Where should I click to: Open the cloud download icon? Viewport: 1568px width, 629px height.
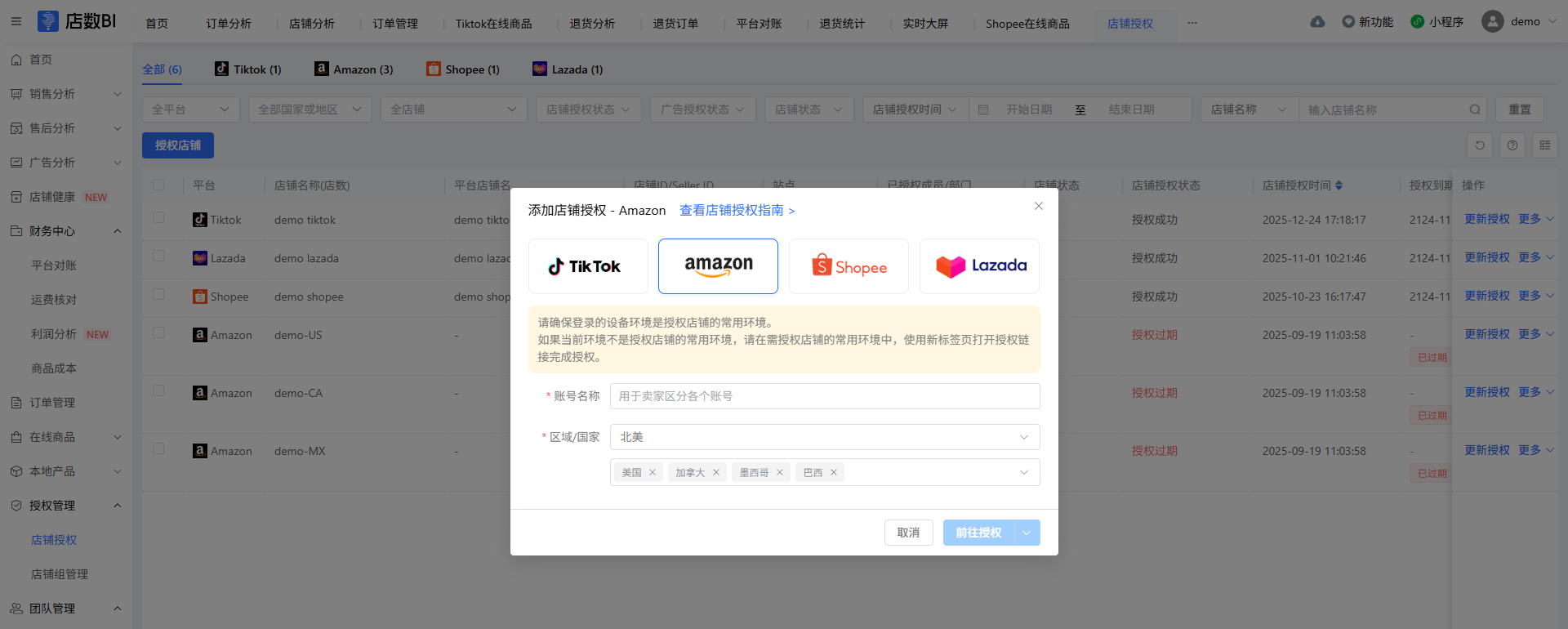click(1317, 22)
